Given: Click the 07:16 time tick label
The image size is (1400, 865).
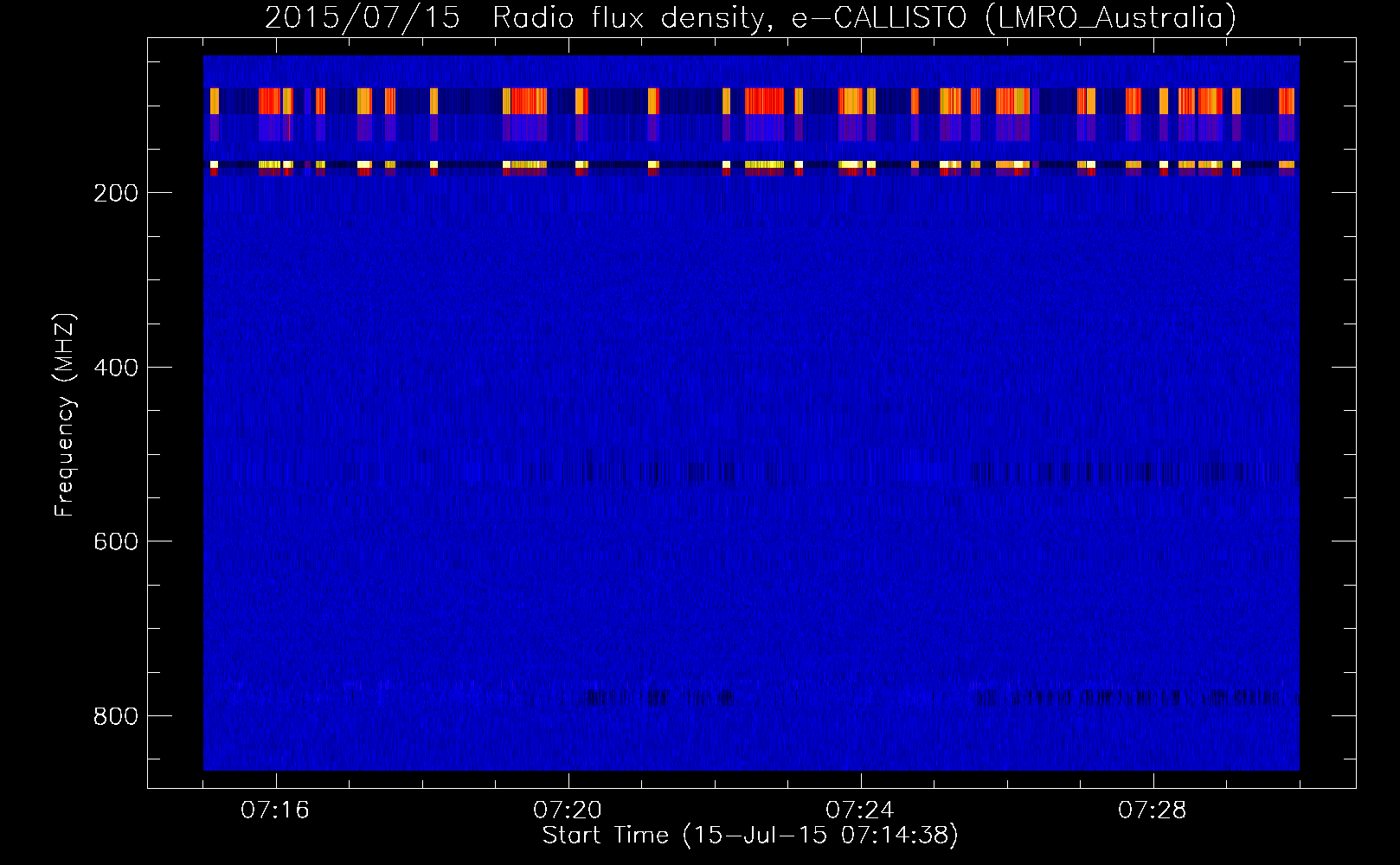Looking at the screenshot, I should pyautogui.click(x=275, y=811).
